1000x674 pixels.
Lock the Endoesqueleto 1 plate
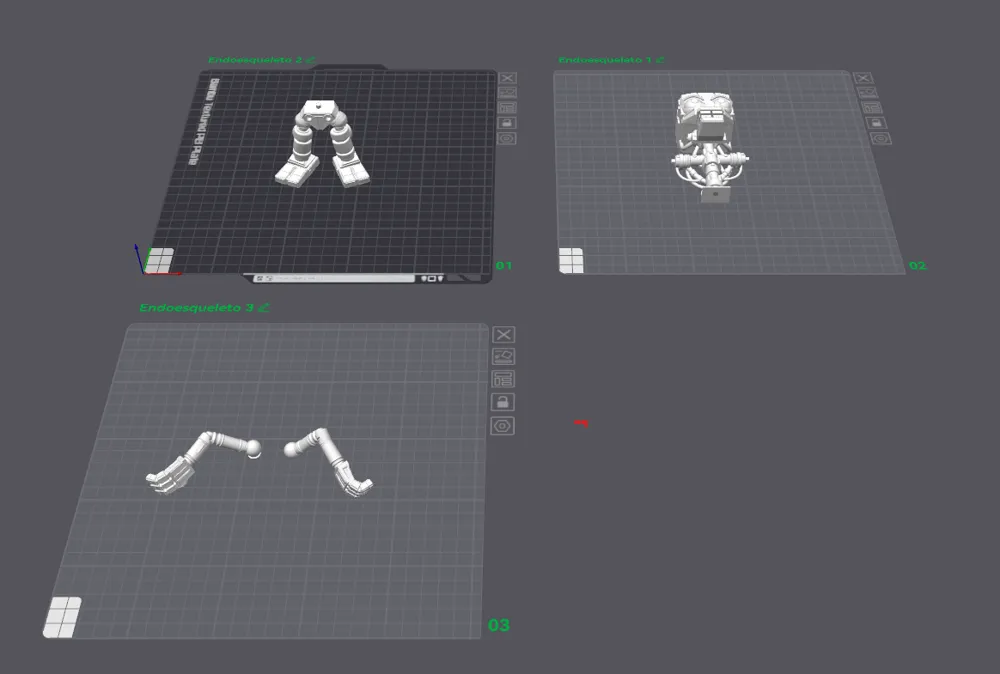coord(877,123)
